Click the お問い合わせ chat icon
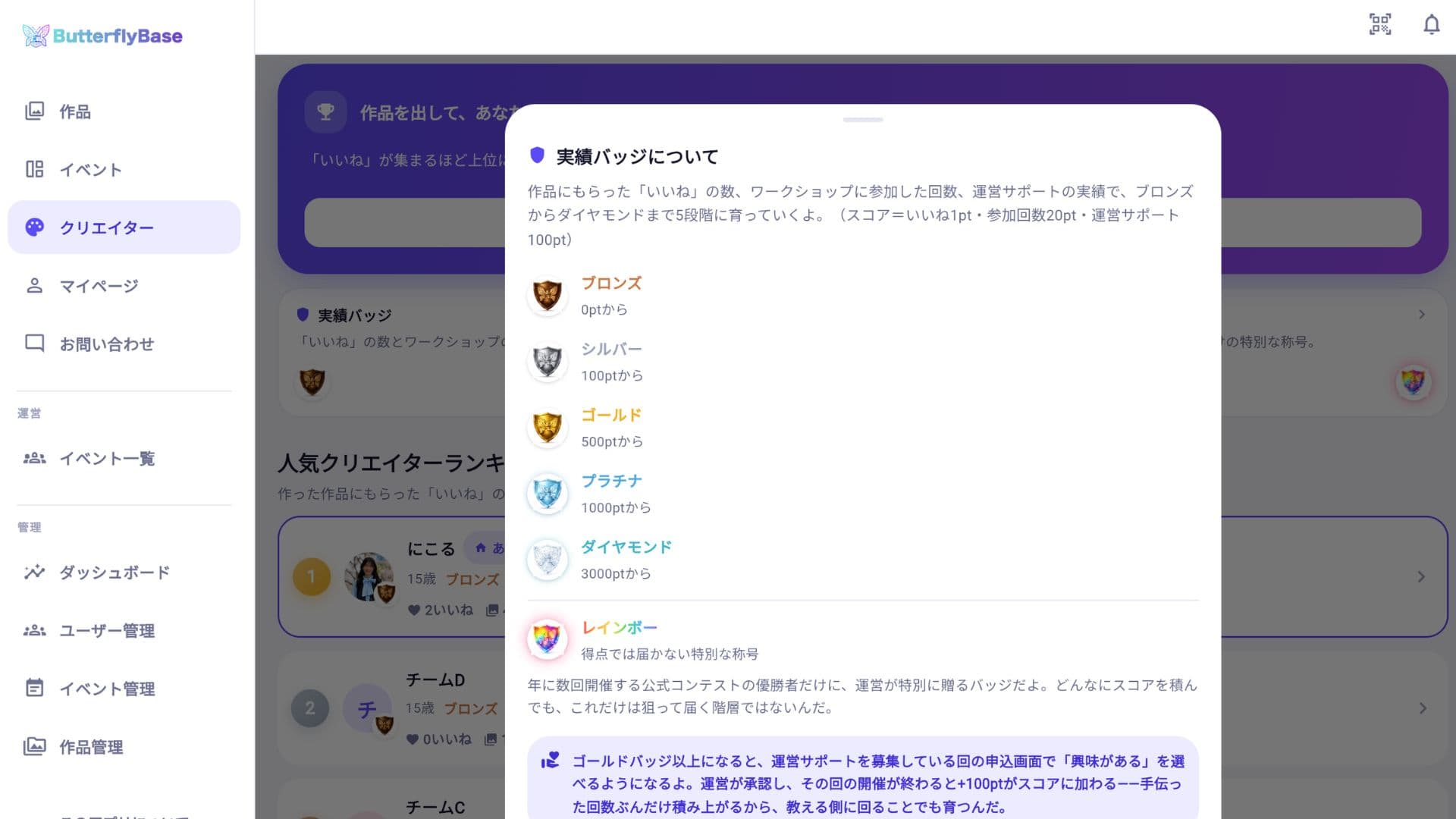Image resolution: width=1456 pixels, height=819 pixels. [x=34, y=344]
